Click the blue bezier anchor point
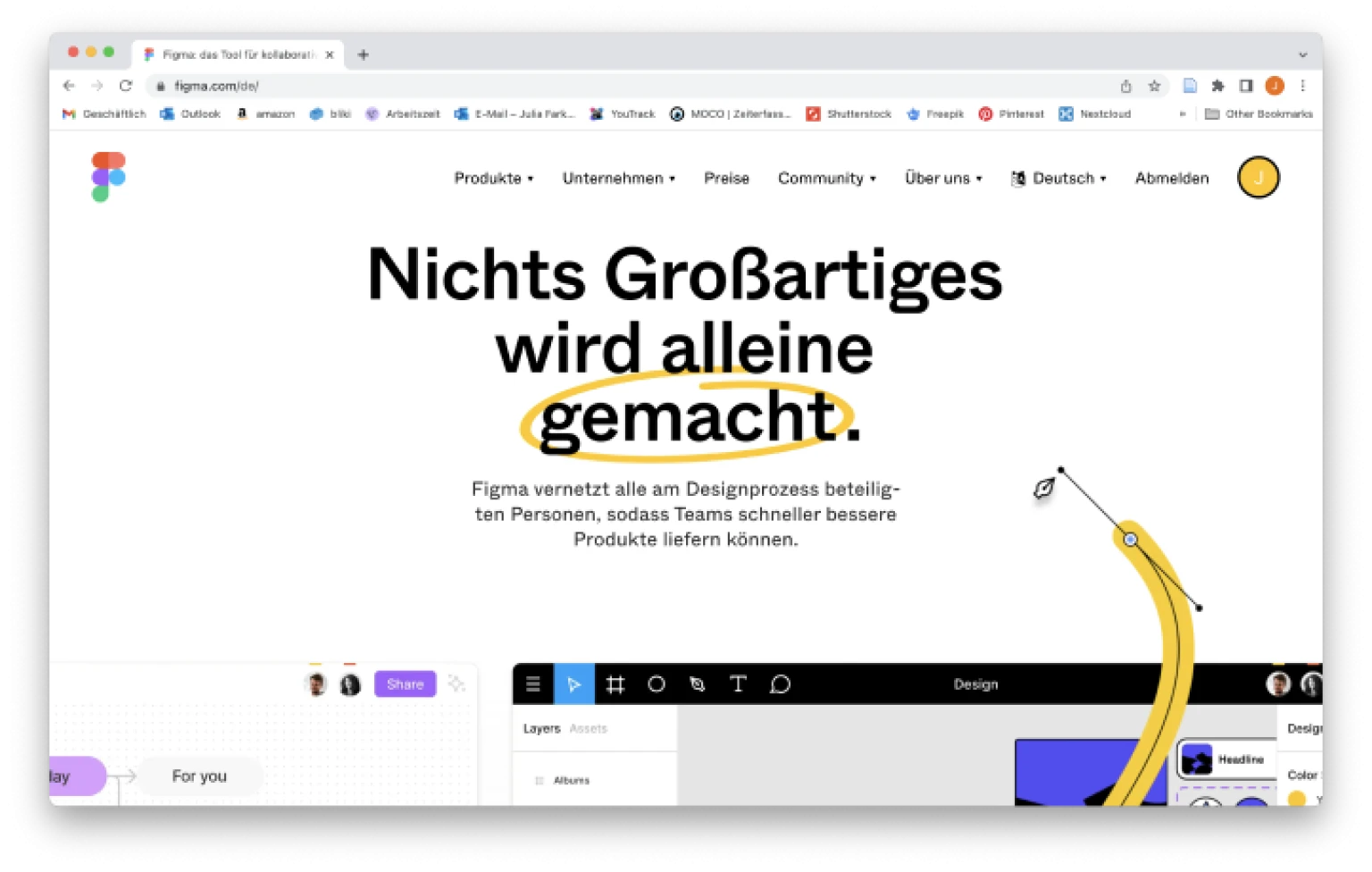This screenshot has width=1372, height=872. tap(1130, 540)
